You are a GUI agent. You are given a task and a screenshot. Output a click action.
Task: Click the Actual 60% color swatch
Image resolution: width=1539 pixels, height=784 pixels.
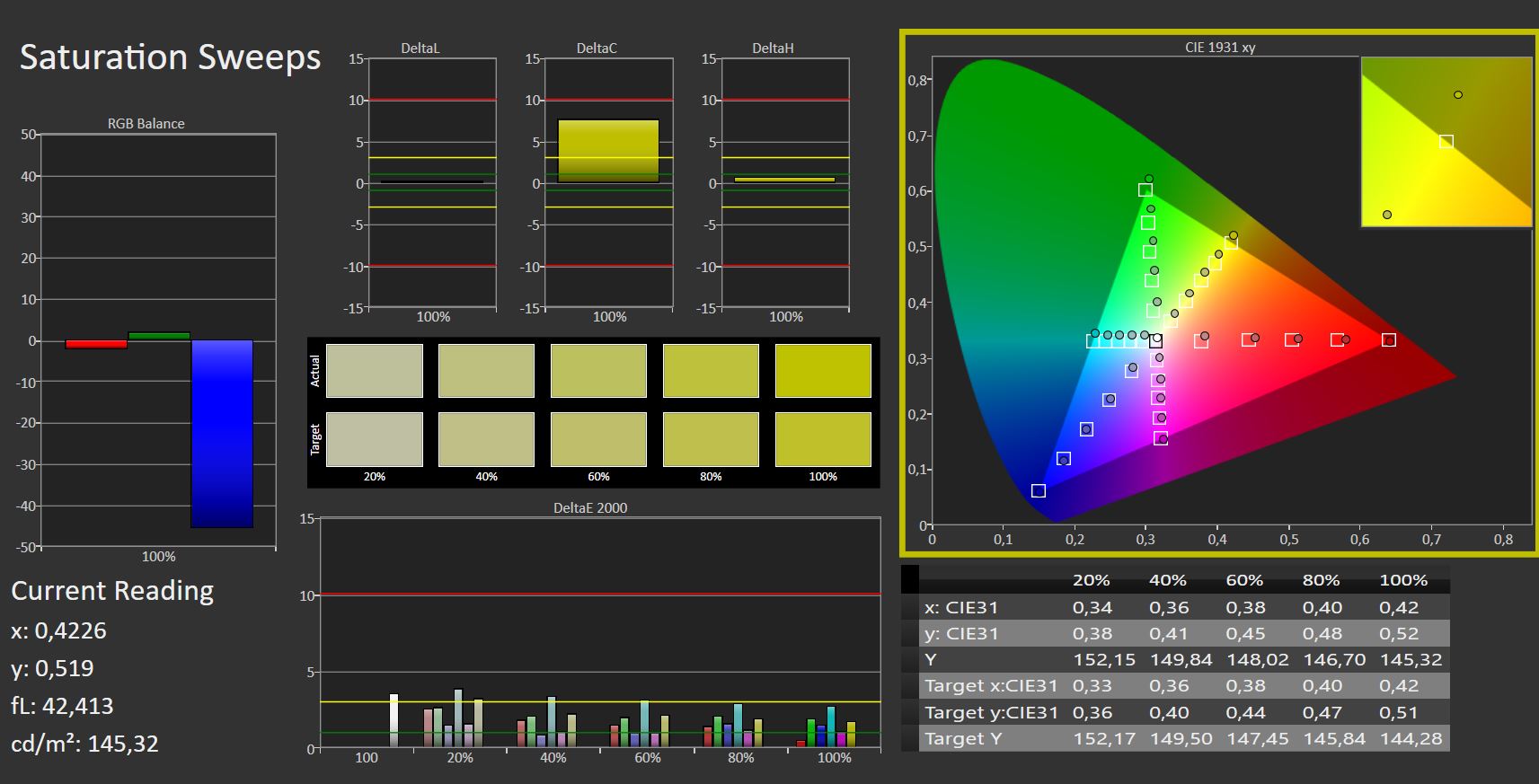point(598,371)
